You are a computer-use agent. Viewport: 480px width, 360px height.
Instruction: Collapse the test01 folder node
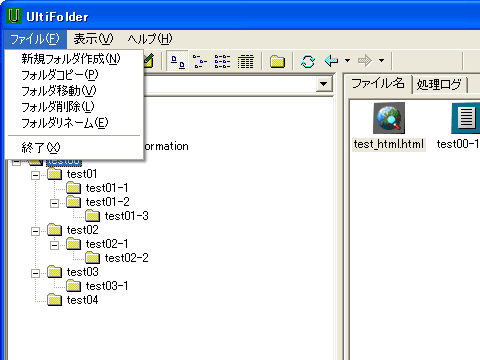35,175
